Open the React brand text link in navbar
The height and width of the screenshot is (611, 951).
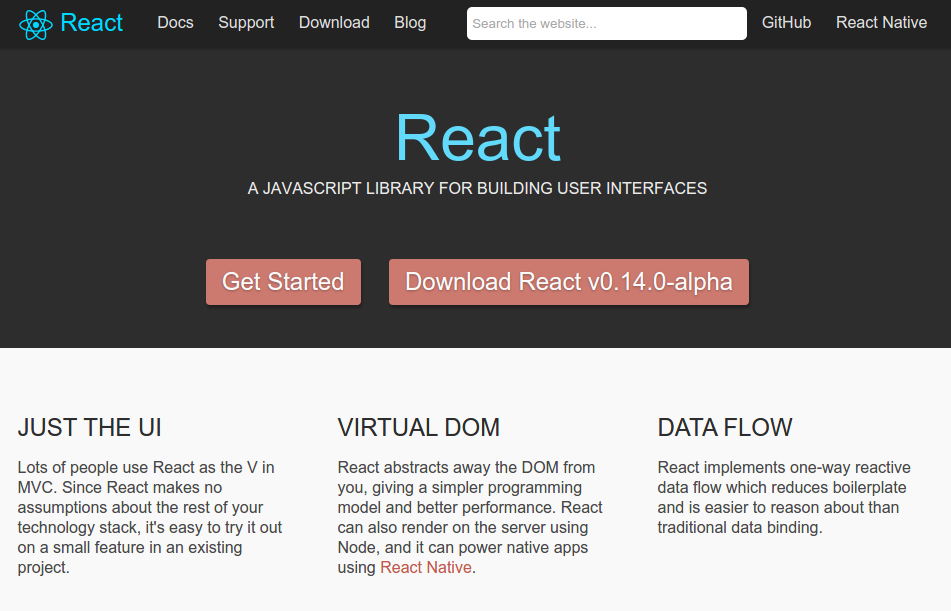pos(92,23)
